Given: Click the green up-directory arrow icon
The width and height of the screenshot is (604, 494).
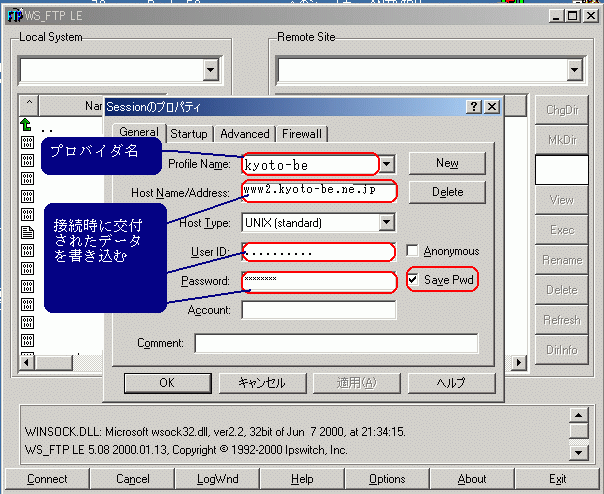Looking at the screenshot, I should click(26, 124).
